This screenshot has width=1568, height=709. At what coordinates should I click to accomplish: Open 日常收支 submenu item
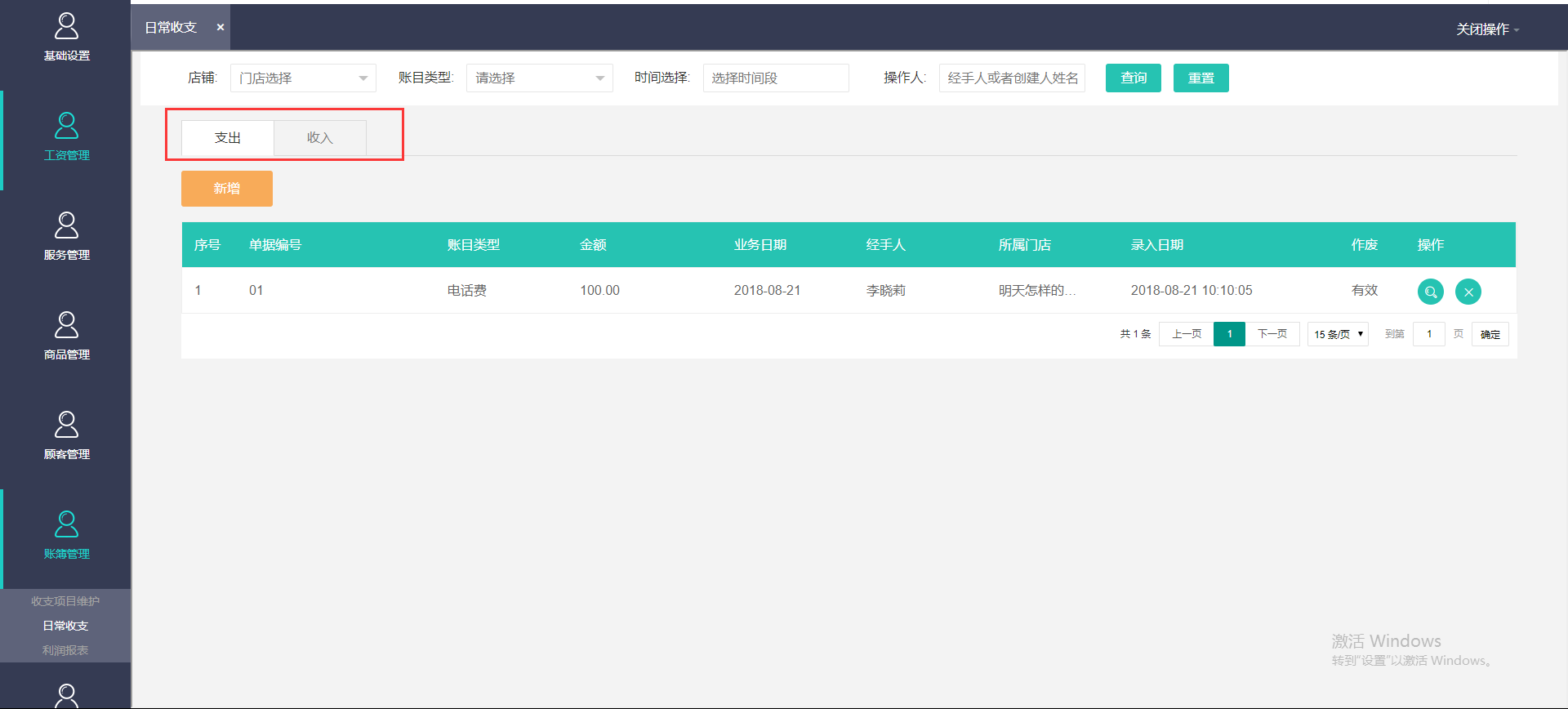(x=65, y=626)
